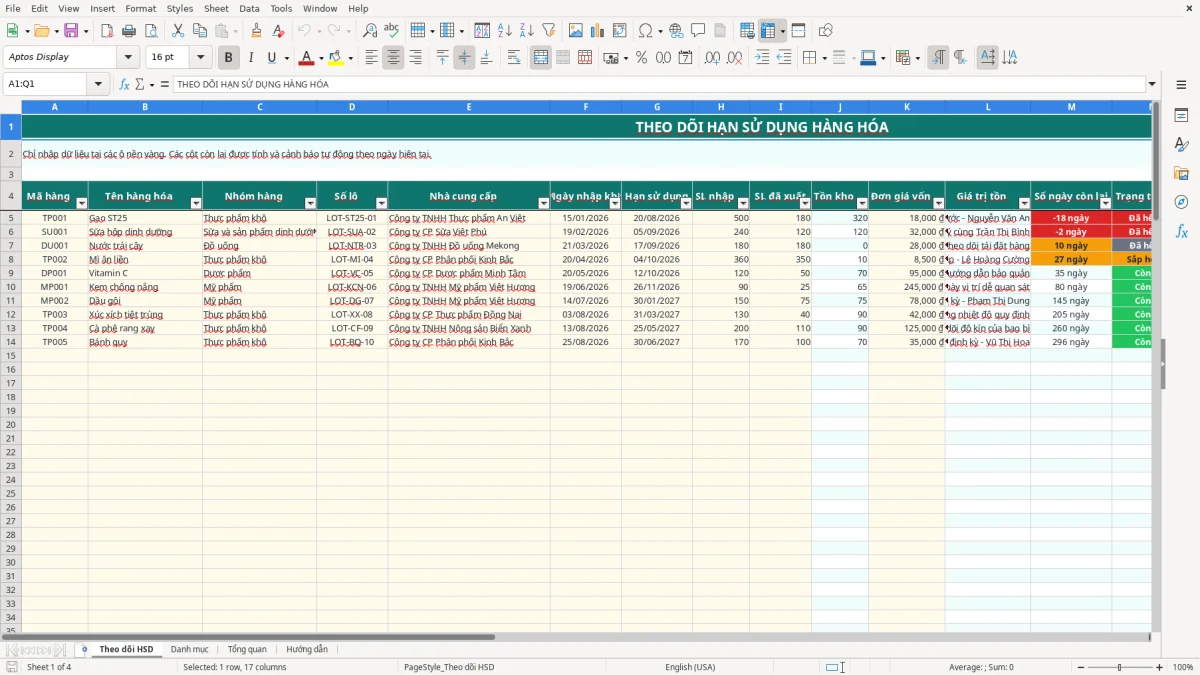
Task: Open the Sidebar Gallery icon
Action: tap(1181, 173)
